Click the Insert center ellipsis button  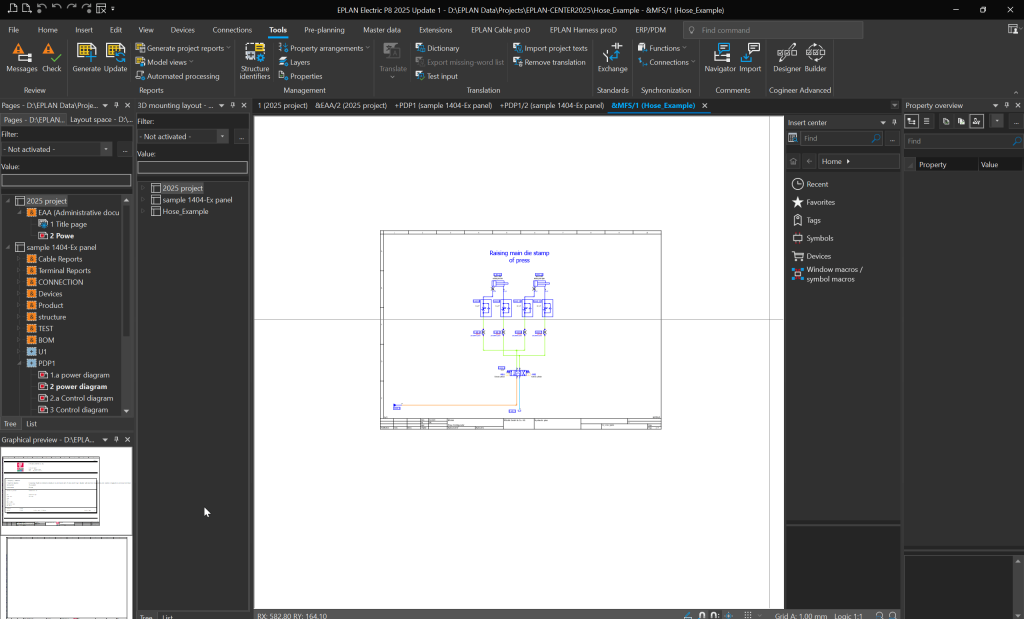[x=892, y=138]
